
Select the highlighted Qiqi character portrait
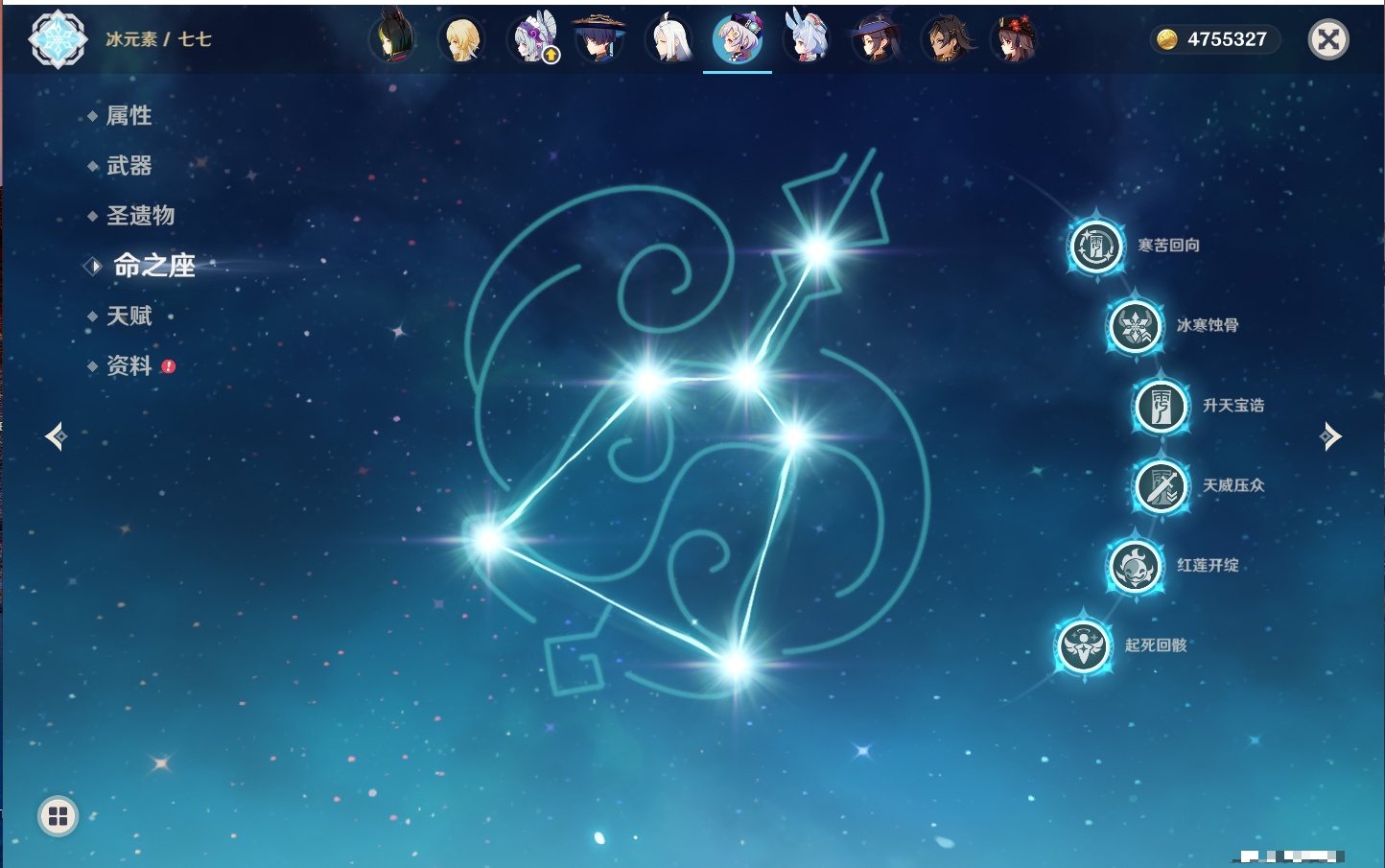click(x=738, y=39)
